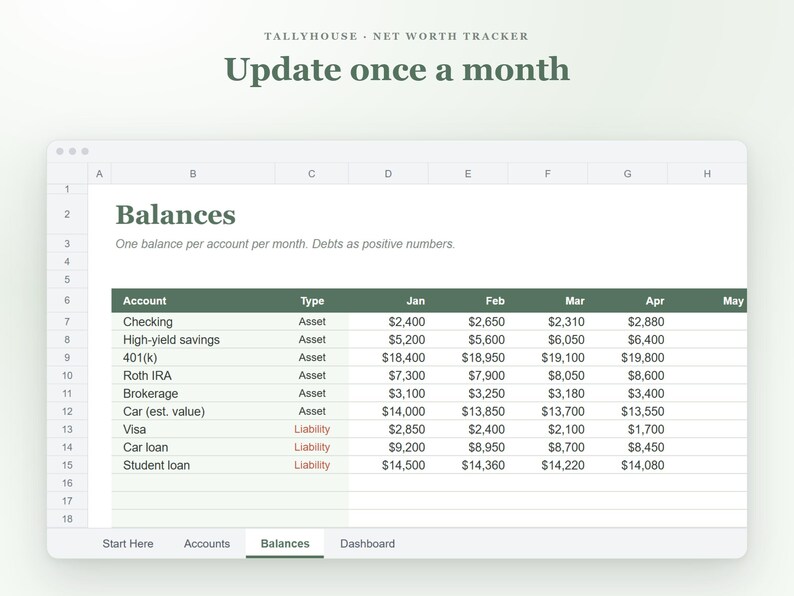Click the Liability type for Visa
Image resolution: width=794 pixels, height=596 pixels.
coord(312,429)
